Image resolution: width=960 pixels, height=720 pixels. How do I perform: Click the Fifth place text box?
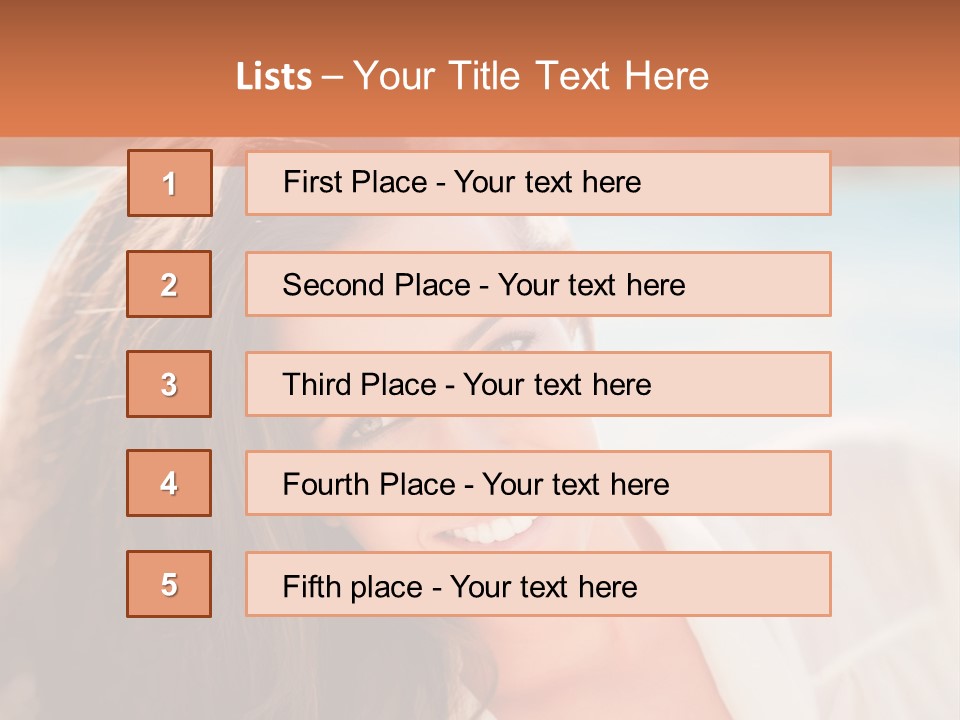point(538,584)
